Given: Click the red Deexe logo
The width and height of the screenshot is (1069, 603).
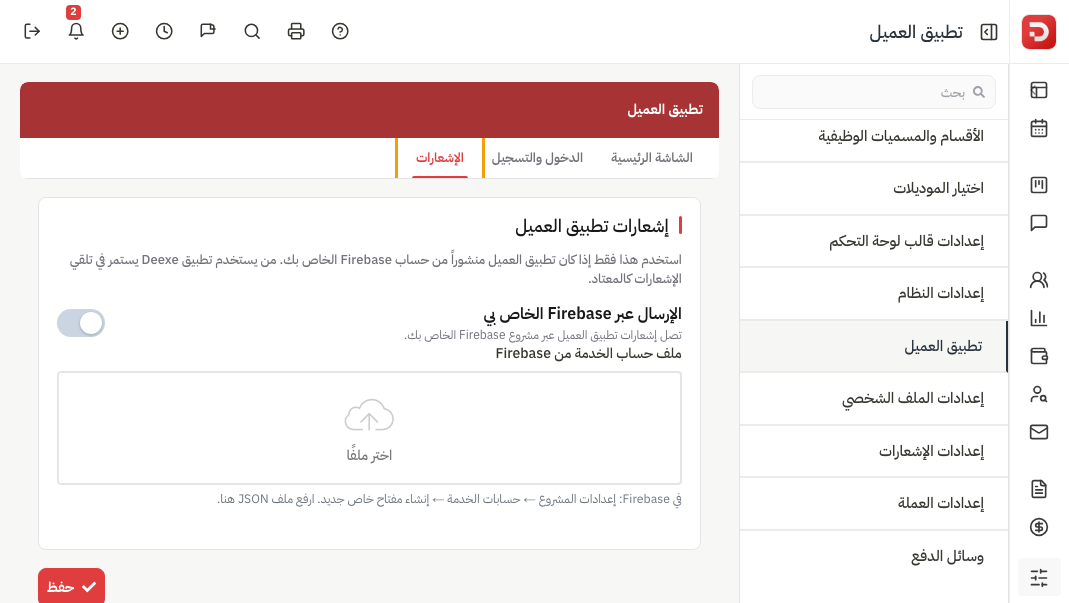Looking at the screenshot, I should (x=1038, y=32).
